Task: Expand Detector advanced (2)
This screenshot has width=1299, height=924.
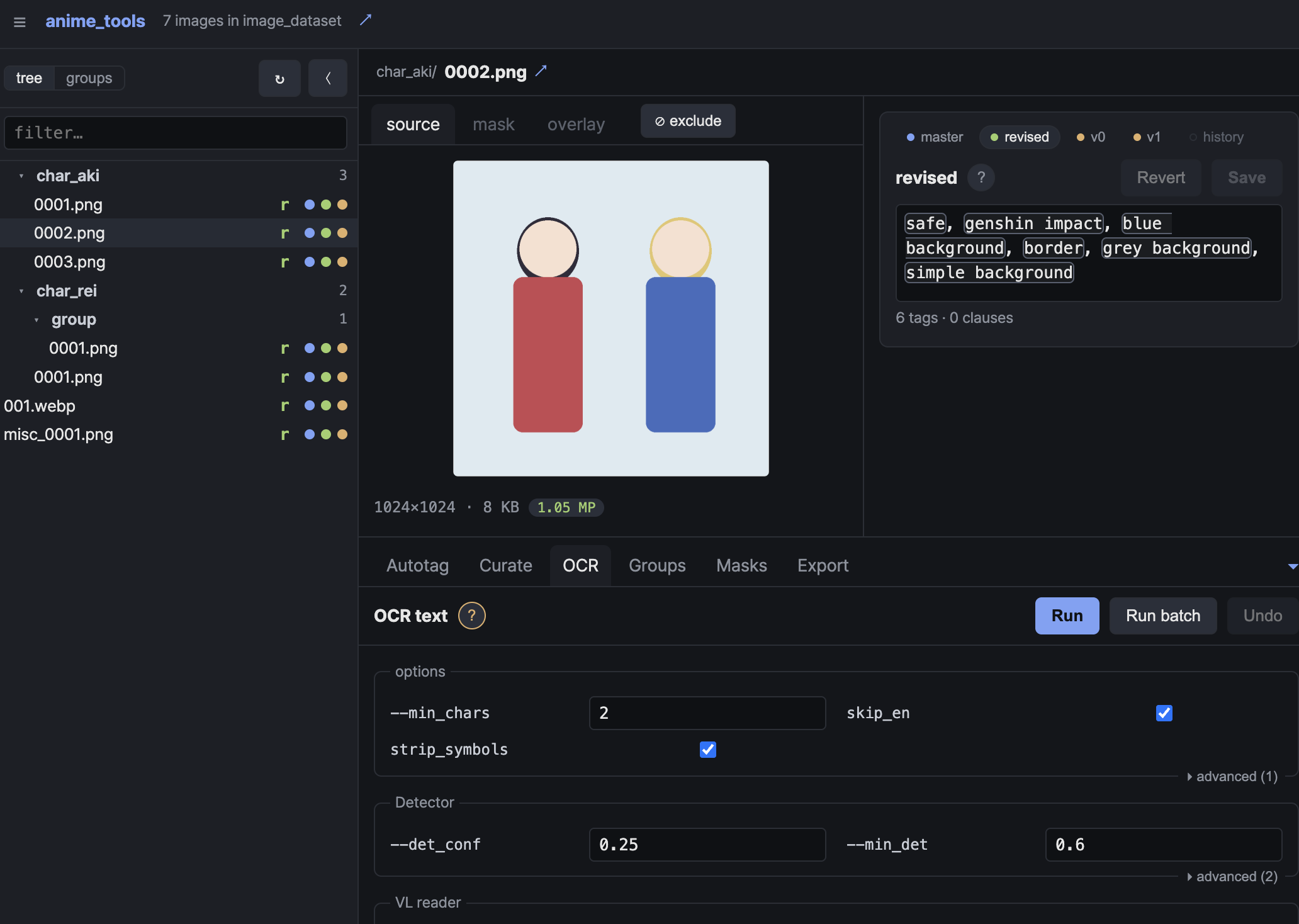Action: 1232,877
